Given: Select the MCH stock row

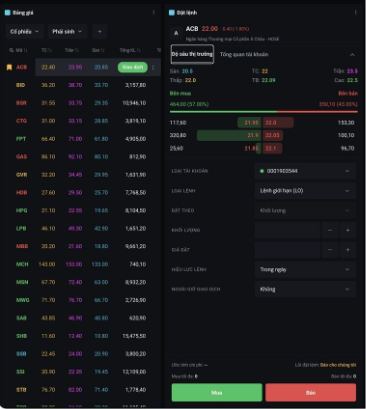Looking at the screenshot, I should click(x=81, y=264).
